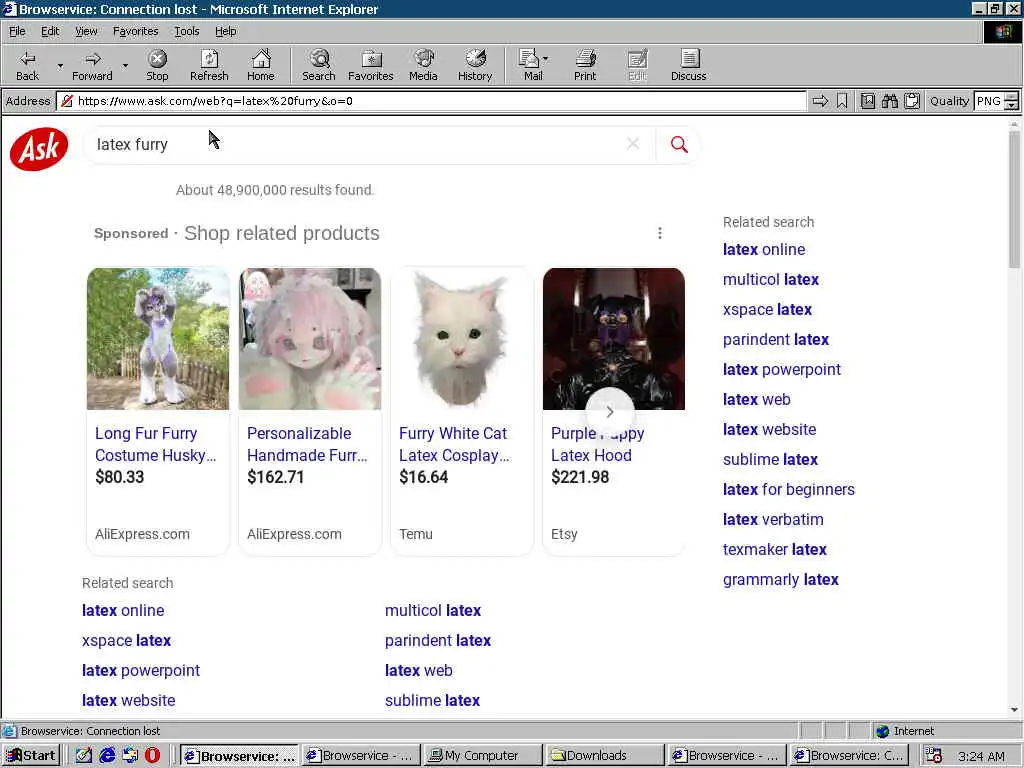Open the "texmaker latex" related search
This screenshot has height=768, width=1024.
775,549
